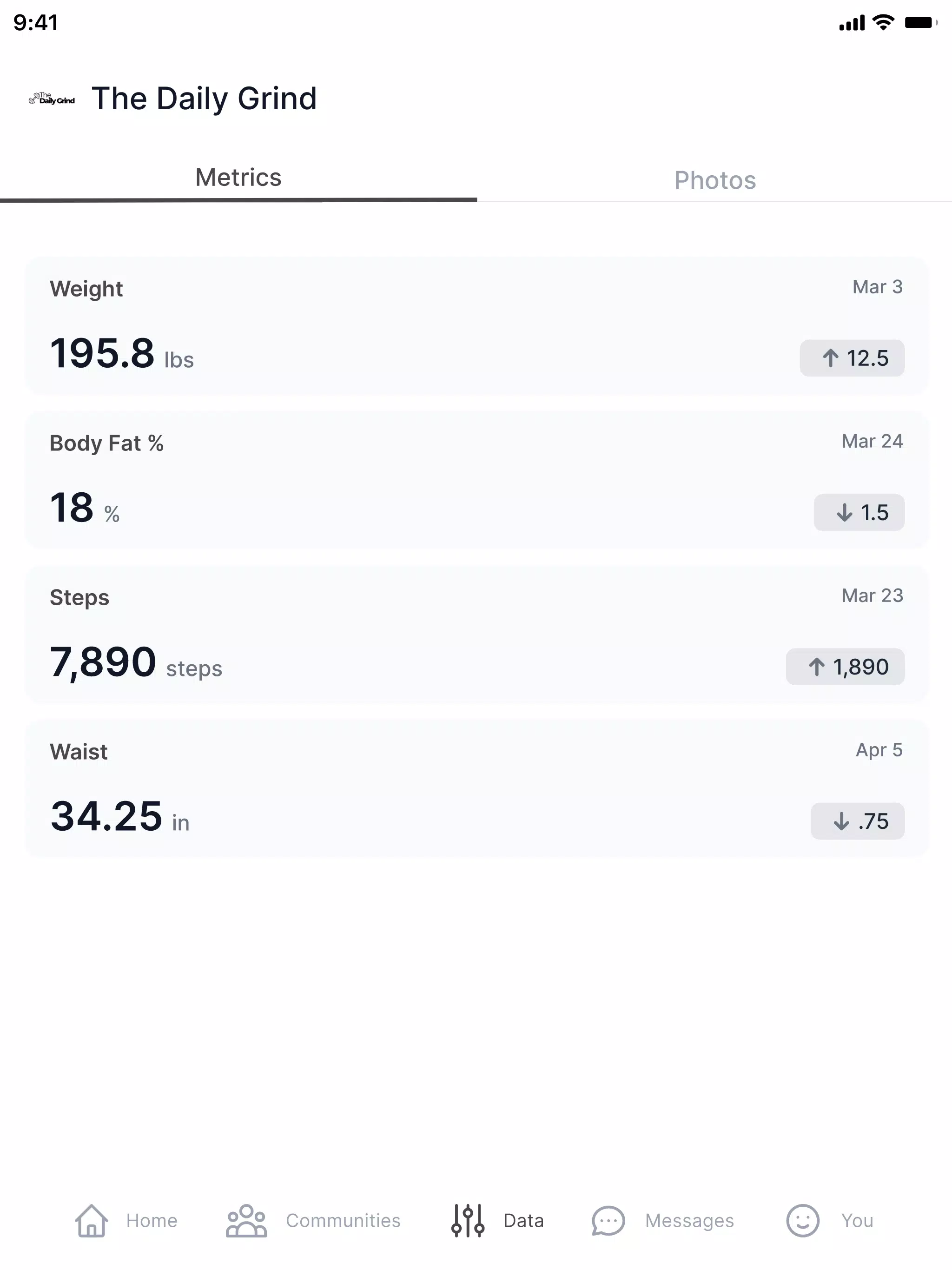Open the Steps metric card
The width and height of the screenshot is (952, 1270).
point(476,635)
